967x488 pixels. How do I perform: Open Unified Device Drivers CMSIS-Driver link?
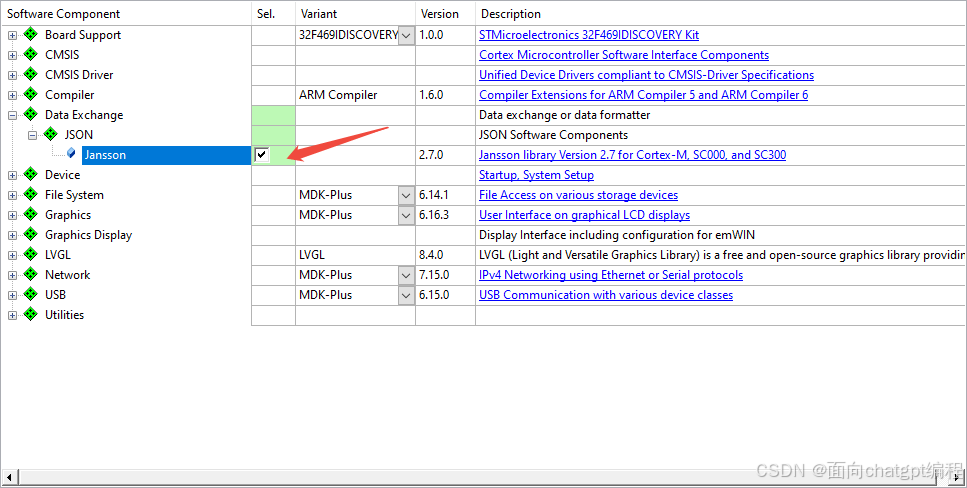point(646,75)
